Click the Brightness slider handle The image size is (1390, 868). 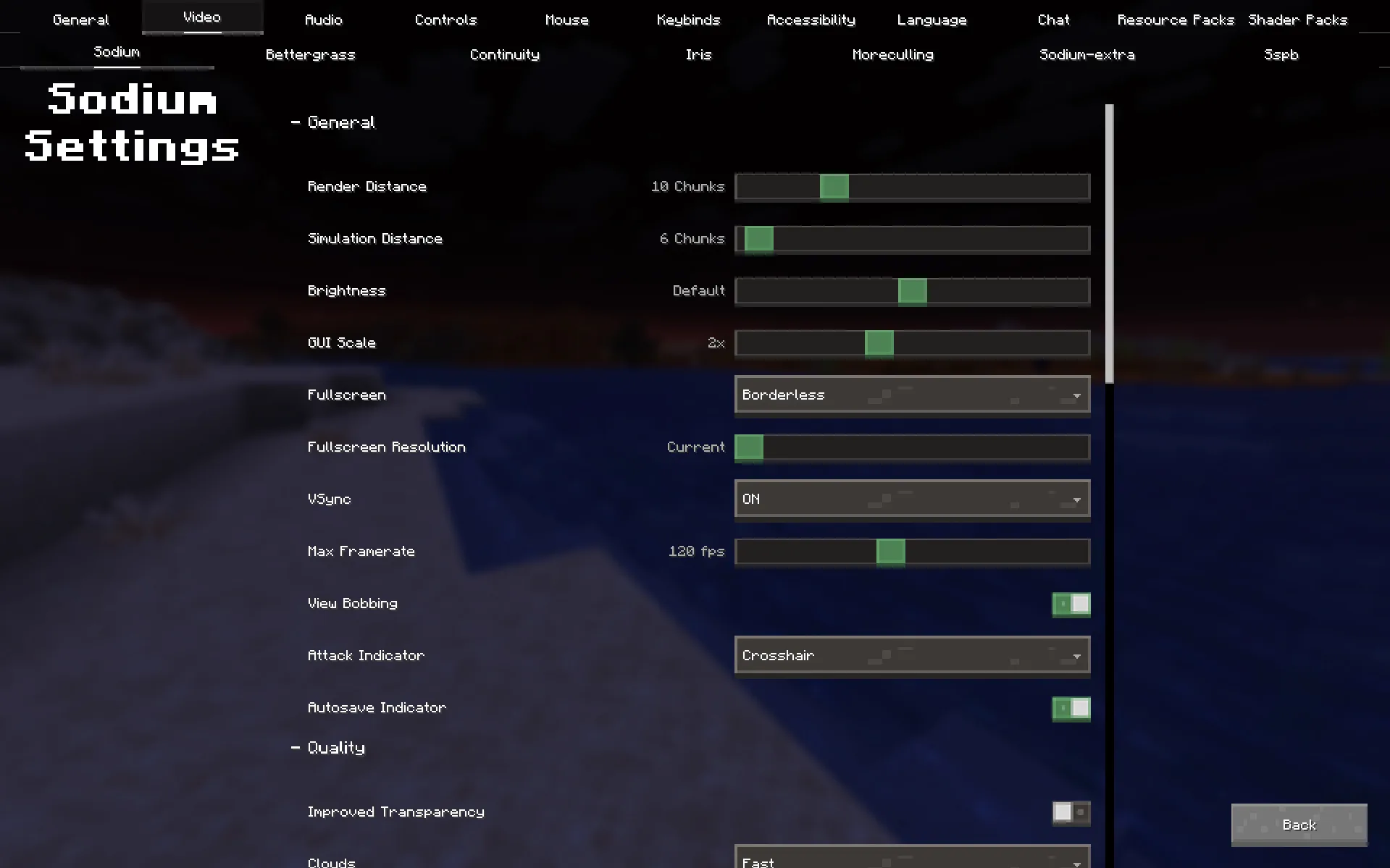pos(912,291)
